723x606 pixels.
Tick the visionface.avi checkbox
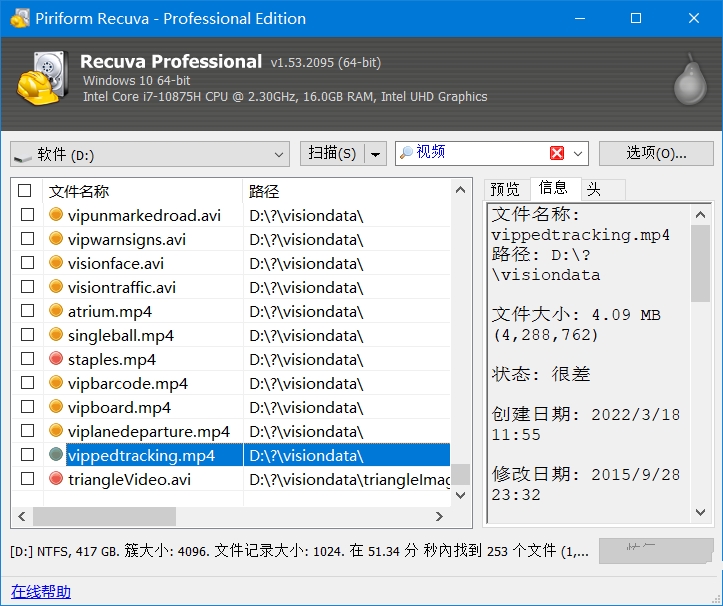(28, 262)
